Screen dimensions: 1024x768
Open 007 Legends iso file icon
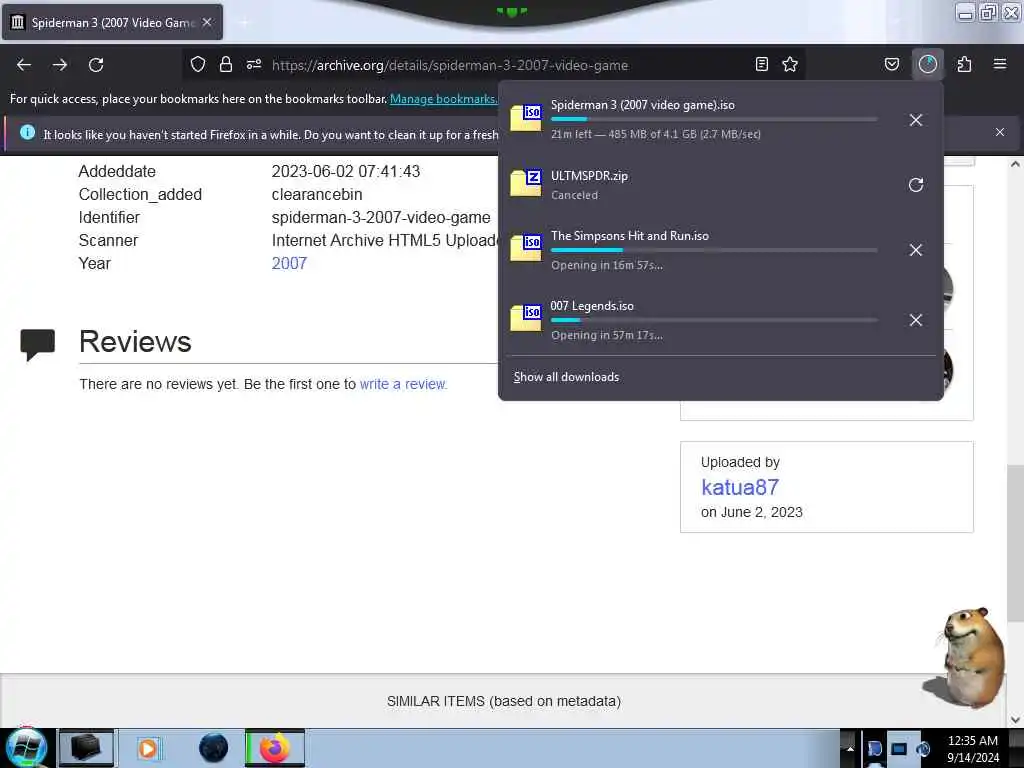pyautogui.click(x=526, y=318)
